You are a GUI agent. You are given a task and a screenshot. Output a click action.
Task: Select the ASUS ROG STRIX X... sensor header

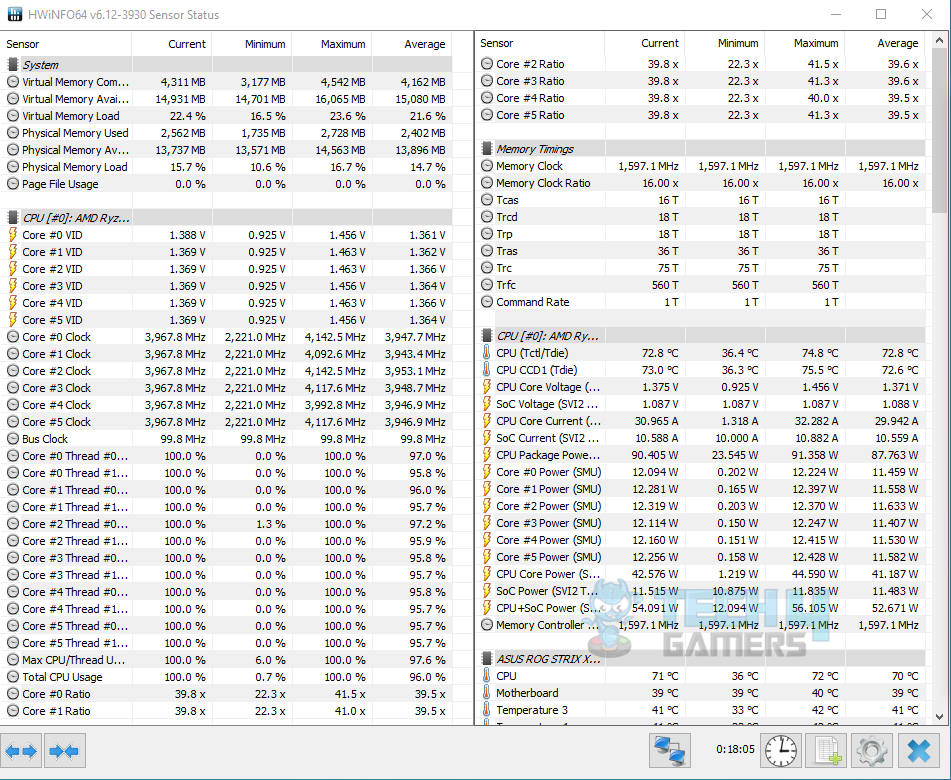701,659
